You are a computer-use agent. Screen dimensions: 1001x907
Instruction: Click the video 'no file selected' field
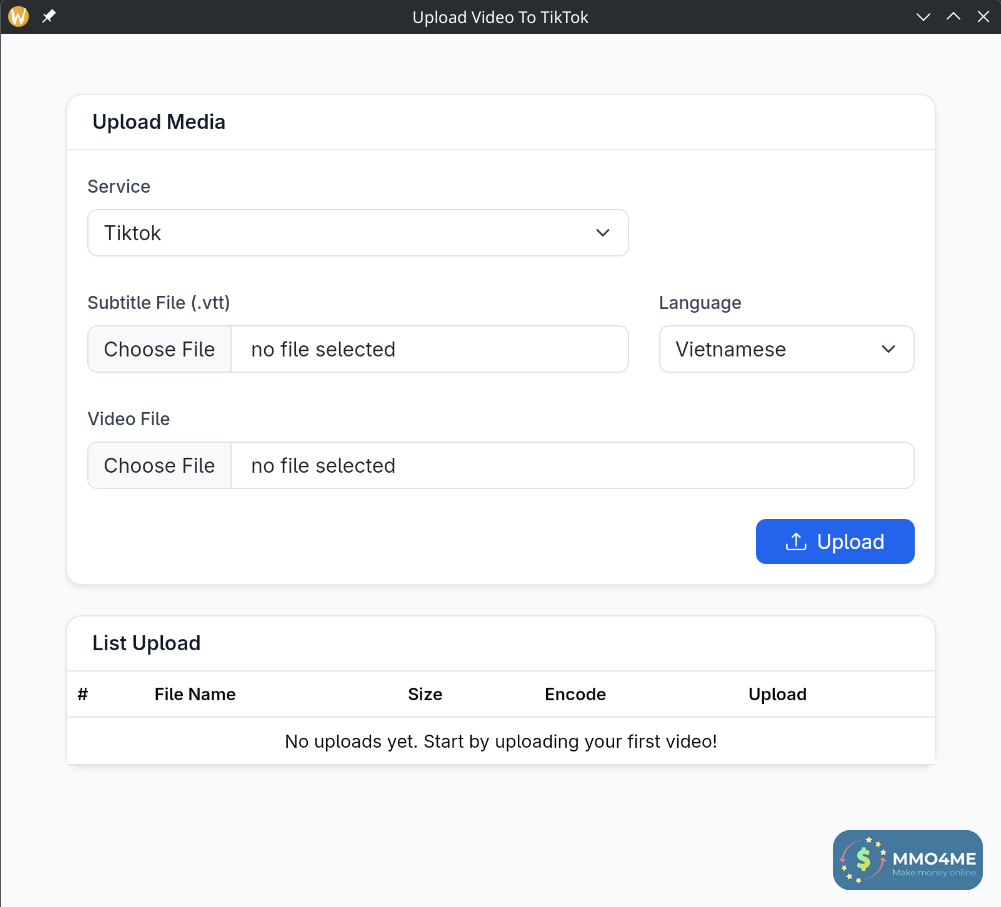(x=572, y=466)
